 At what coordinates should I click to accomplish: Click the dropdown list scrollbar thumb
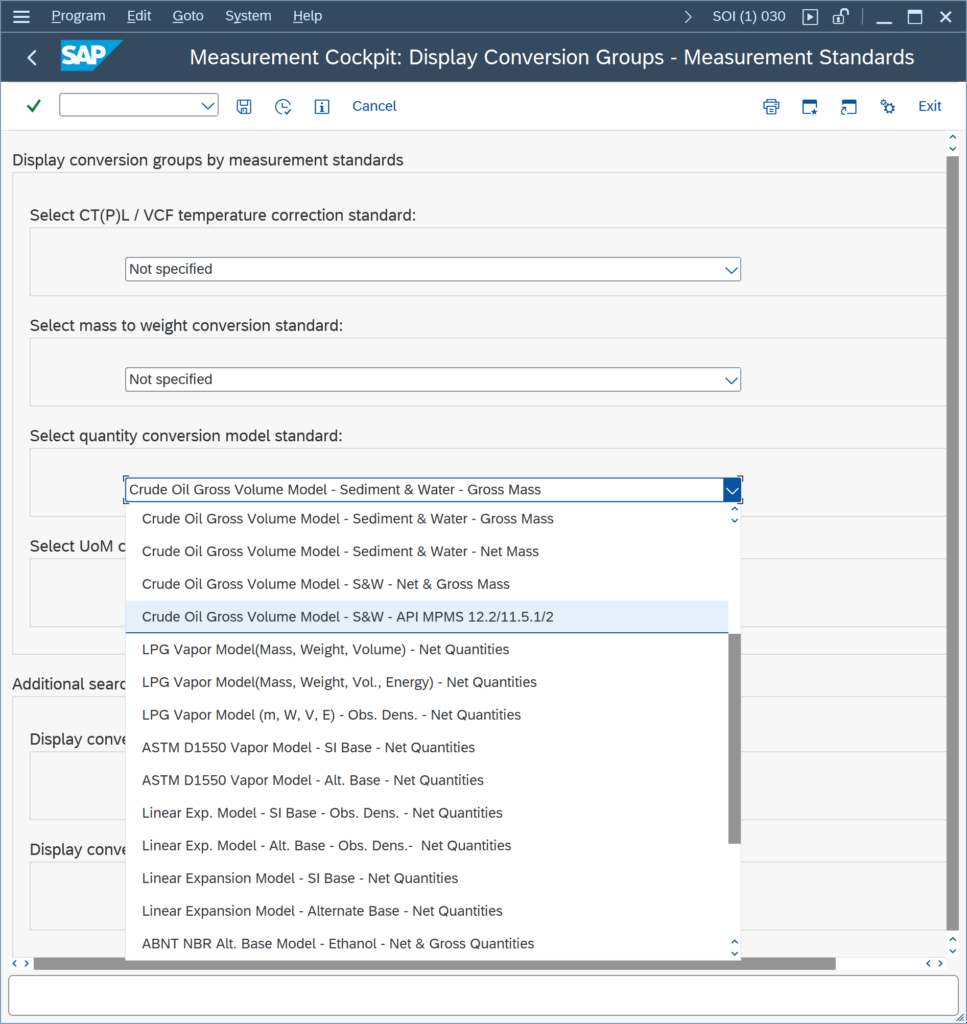click(735, 738)
